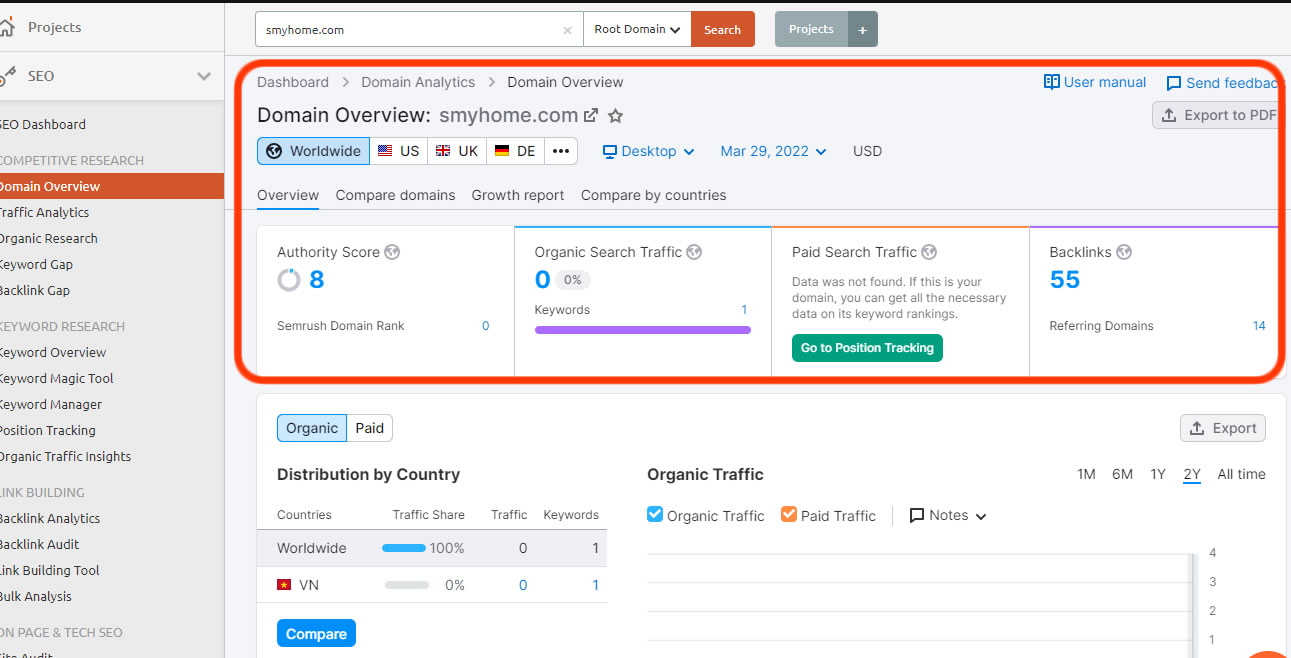Open Backlink Analytics in the sidebar

49,518
